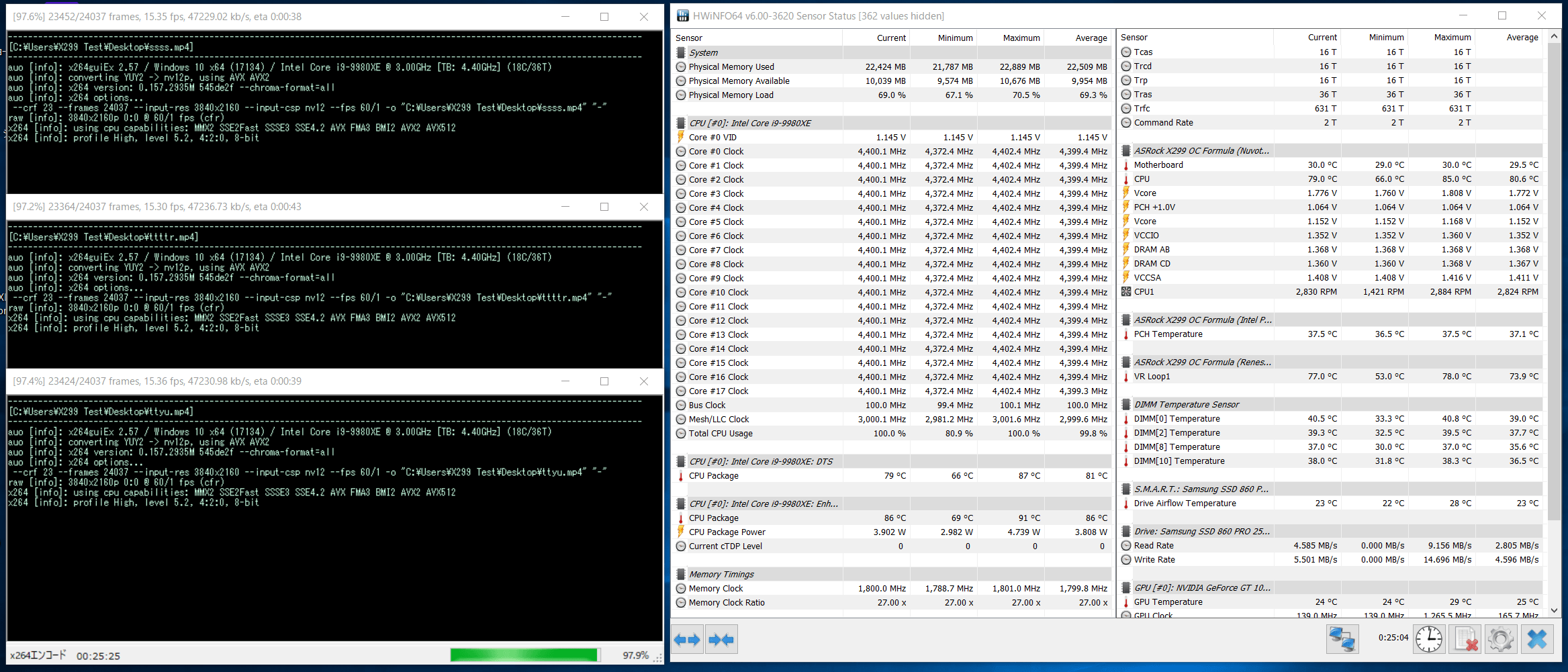Click the x264エンコード 00:25:25 status bar text
1568x672 pixels.
point(64,655)
